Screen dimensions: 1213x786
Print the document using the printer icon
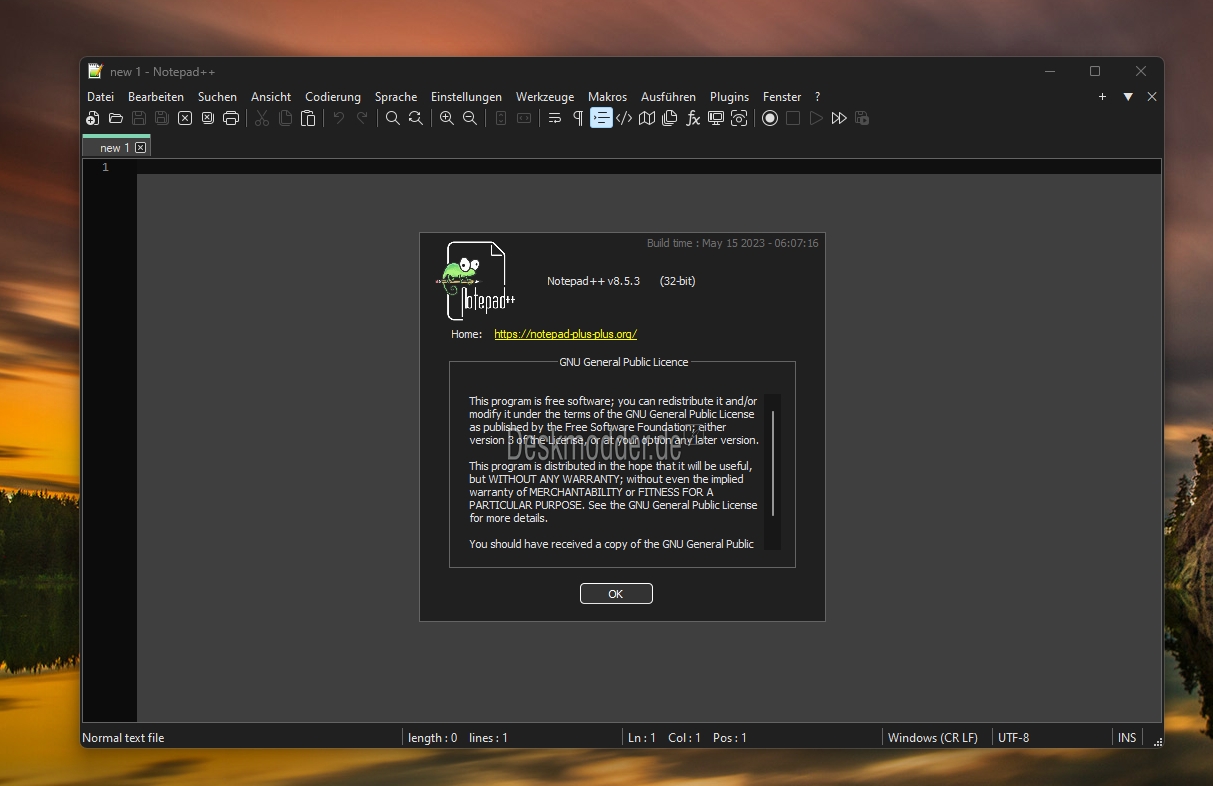(231, 118)
